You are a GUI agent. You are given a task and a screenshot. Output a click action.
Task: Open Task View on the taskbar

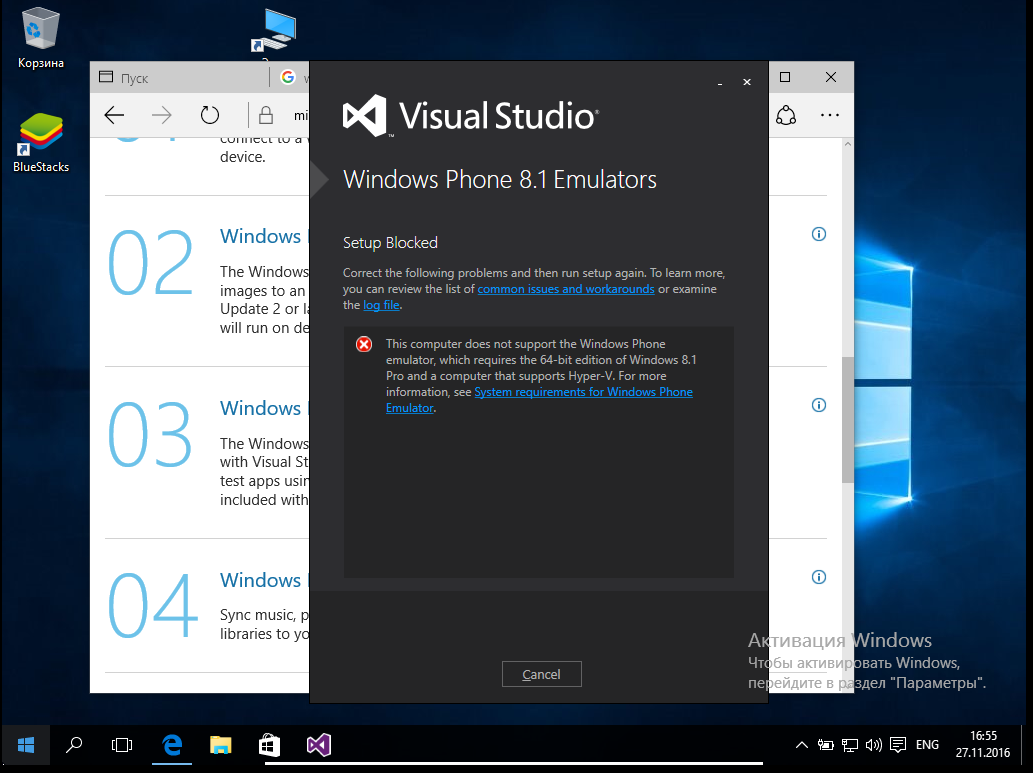click(x=122, y=745)
